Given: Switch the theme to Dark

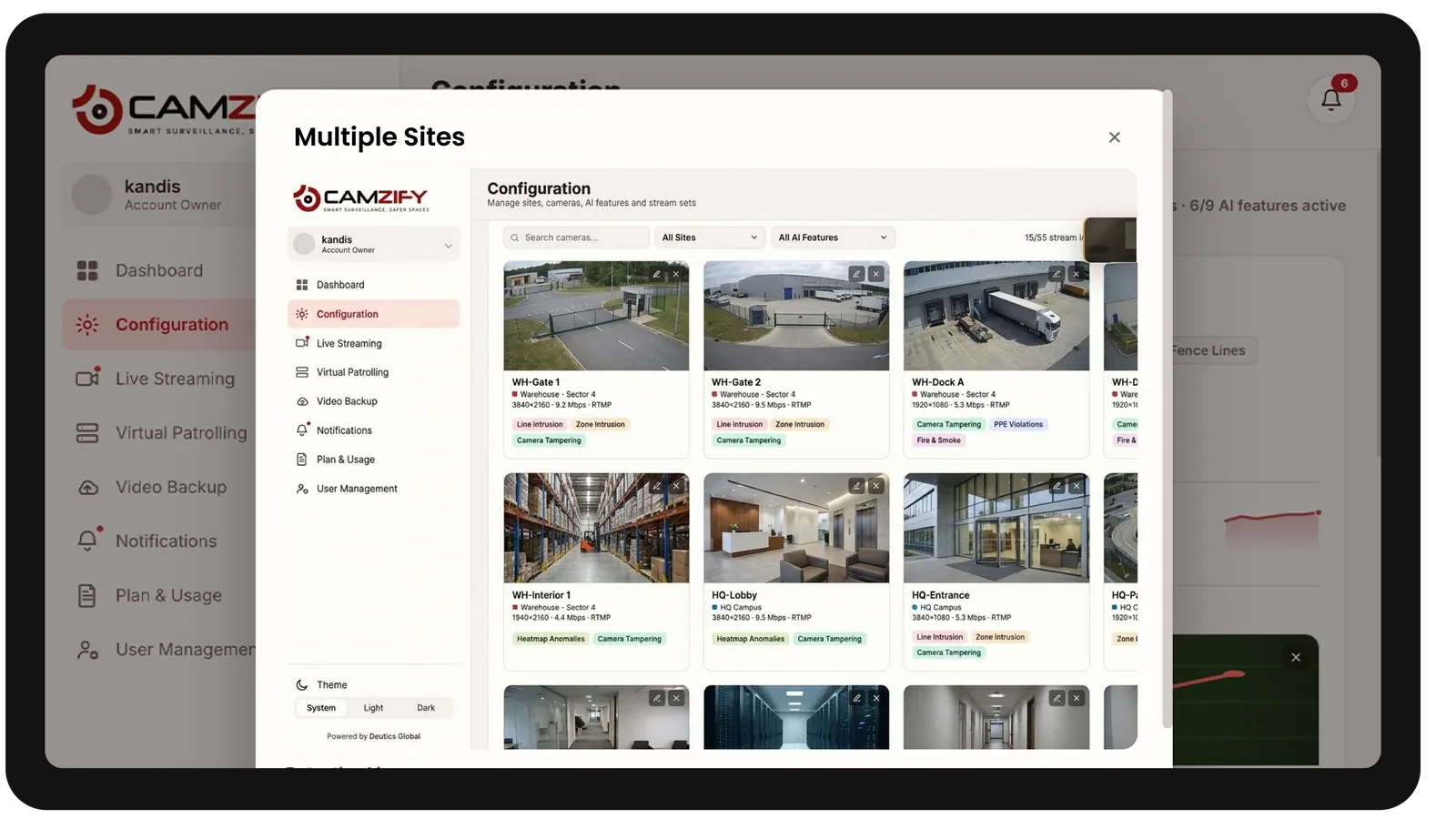Looking at the screenshot, I should (426, 708).
